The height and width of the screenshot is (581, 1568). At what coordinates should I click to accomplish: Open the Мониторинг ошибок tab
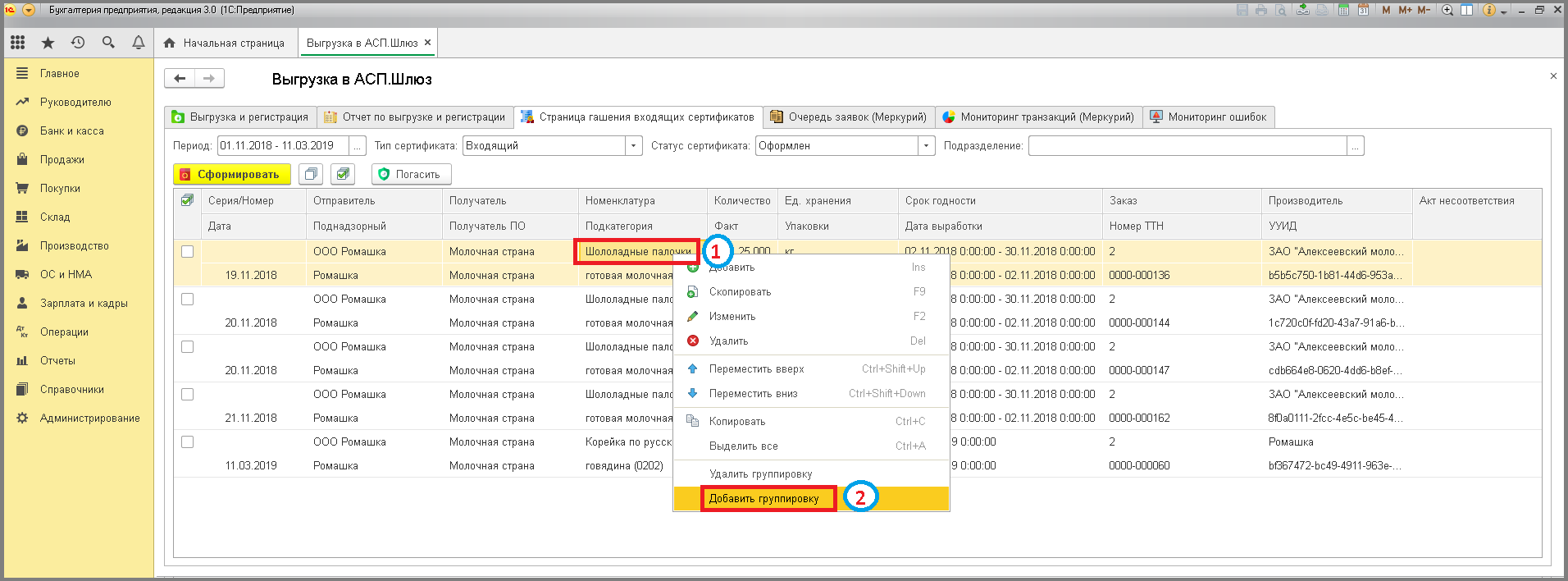[x=1209, y=117]
